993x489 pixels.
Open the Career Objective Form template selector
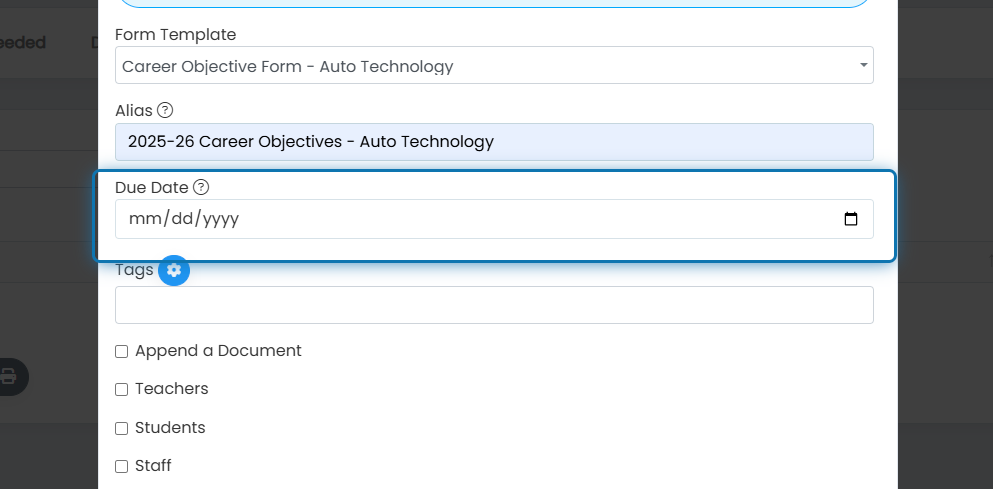494,65
